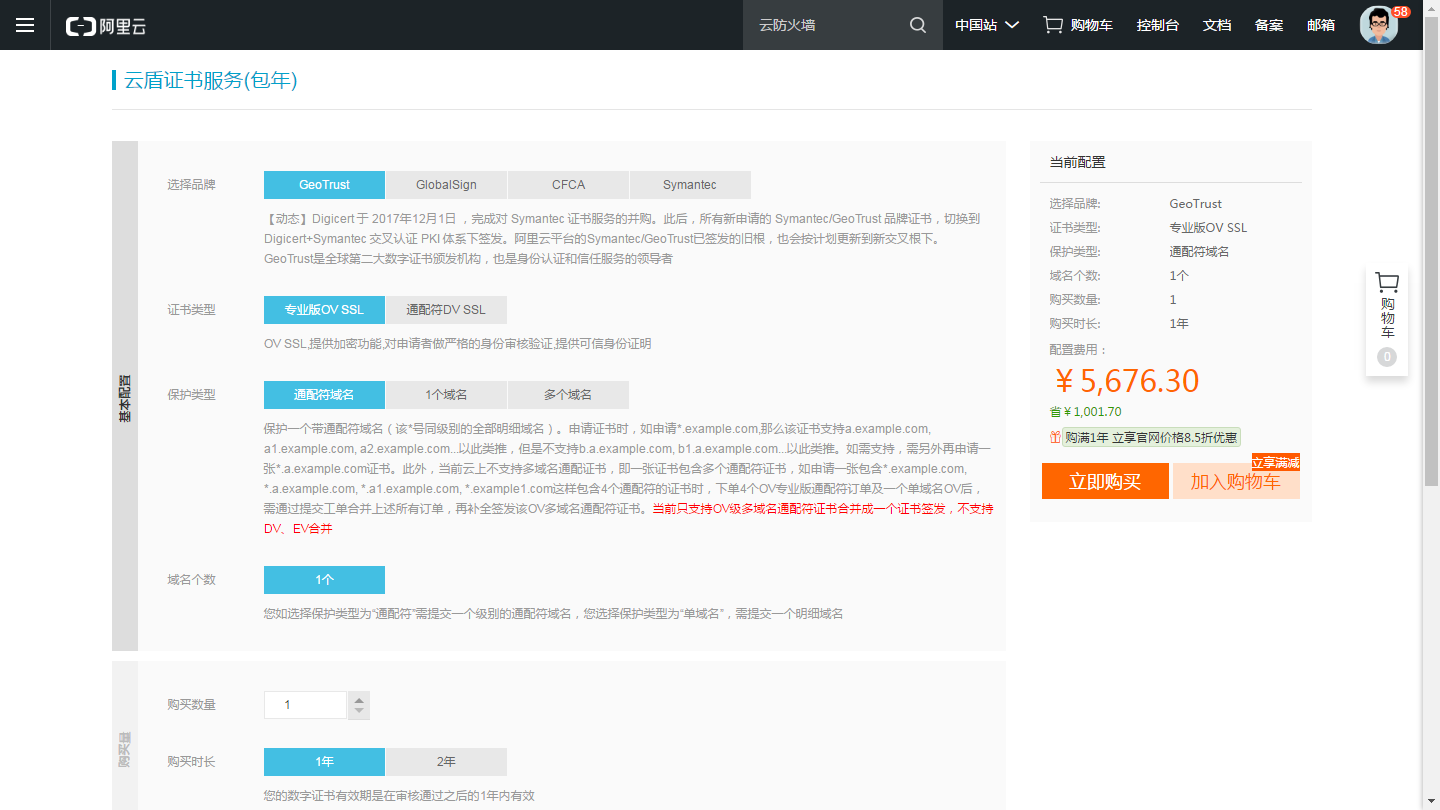The image size is (1440, 810).
Task: Open the shopping cart icon in header
Action: [1053, 25]
